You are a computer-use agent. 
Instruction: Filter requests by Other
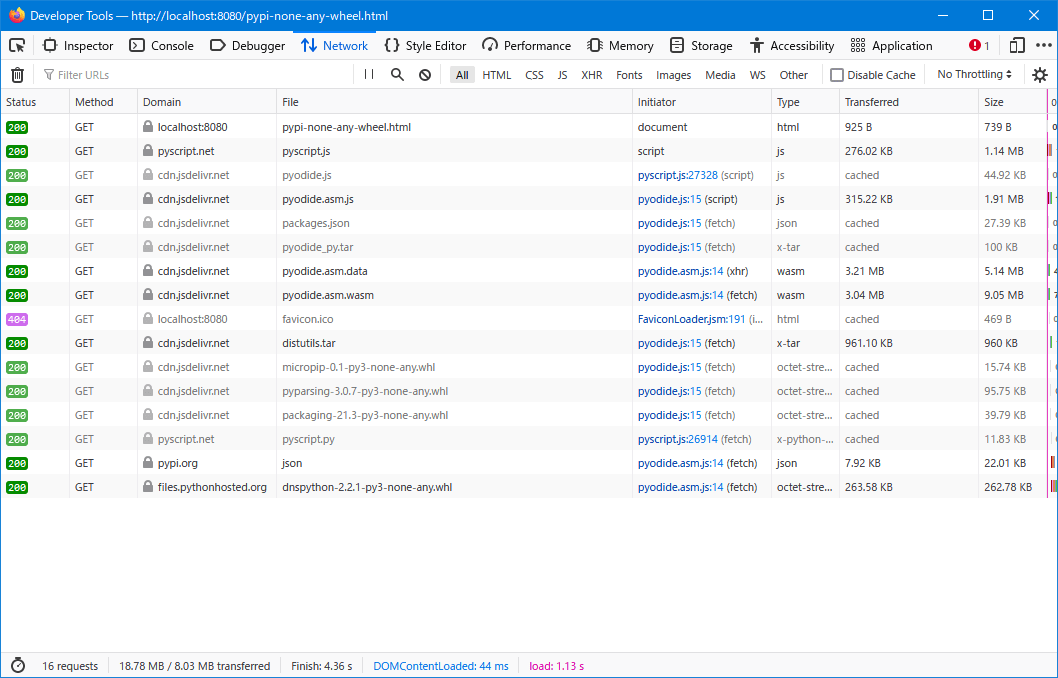pyautogui.click(x=794, y=75)
